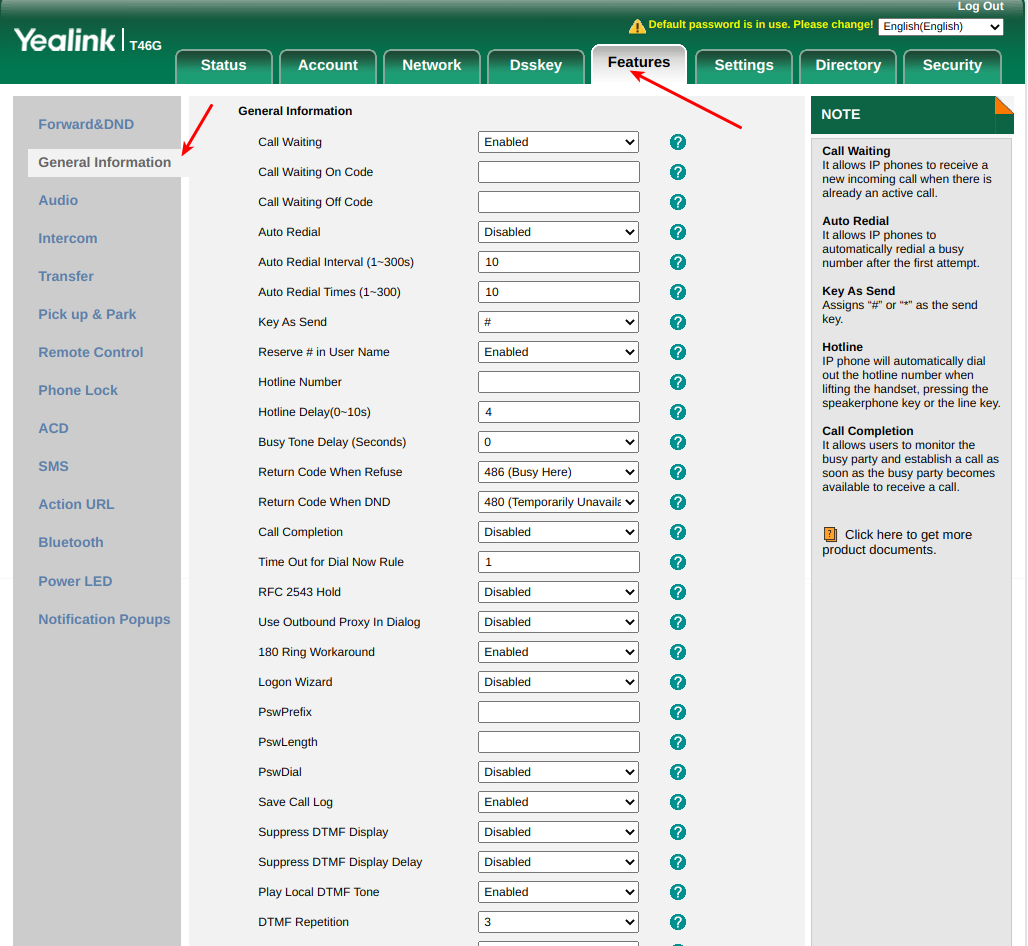Click help icon beside Auto Redial
1028x946 pixels.
677,232
